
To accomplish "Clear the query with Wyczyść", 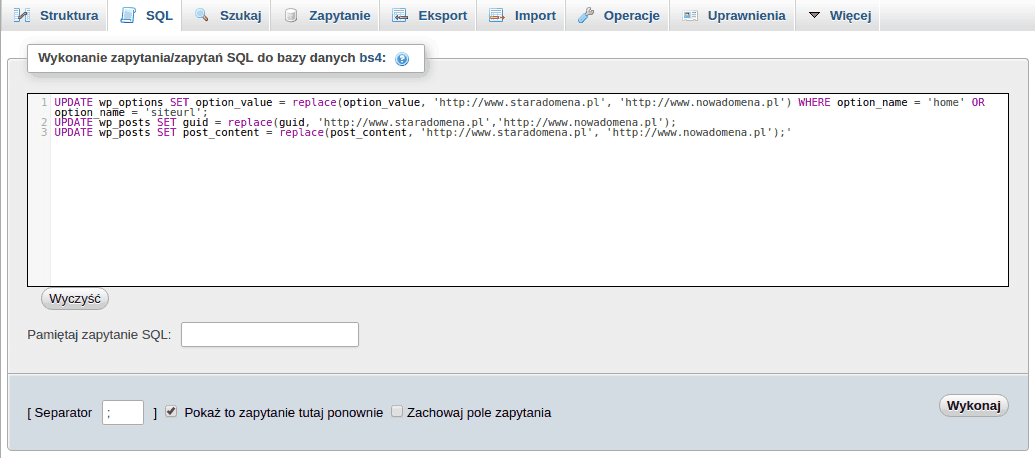I will [x=75, y=299].
